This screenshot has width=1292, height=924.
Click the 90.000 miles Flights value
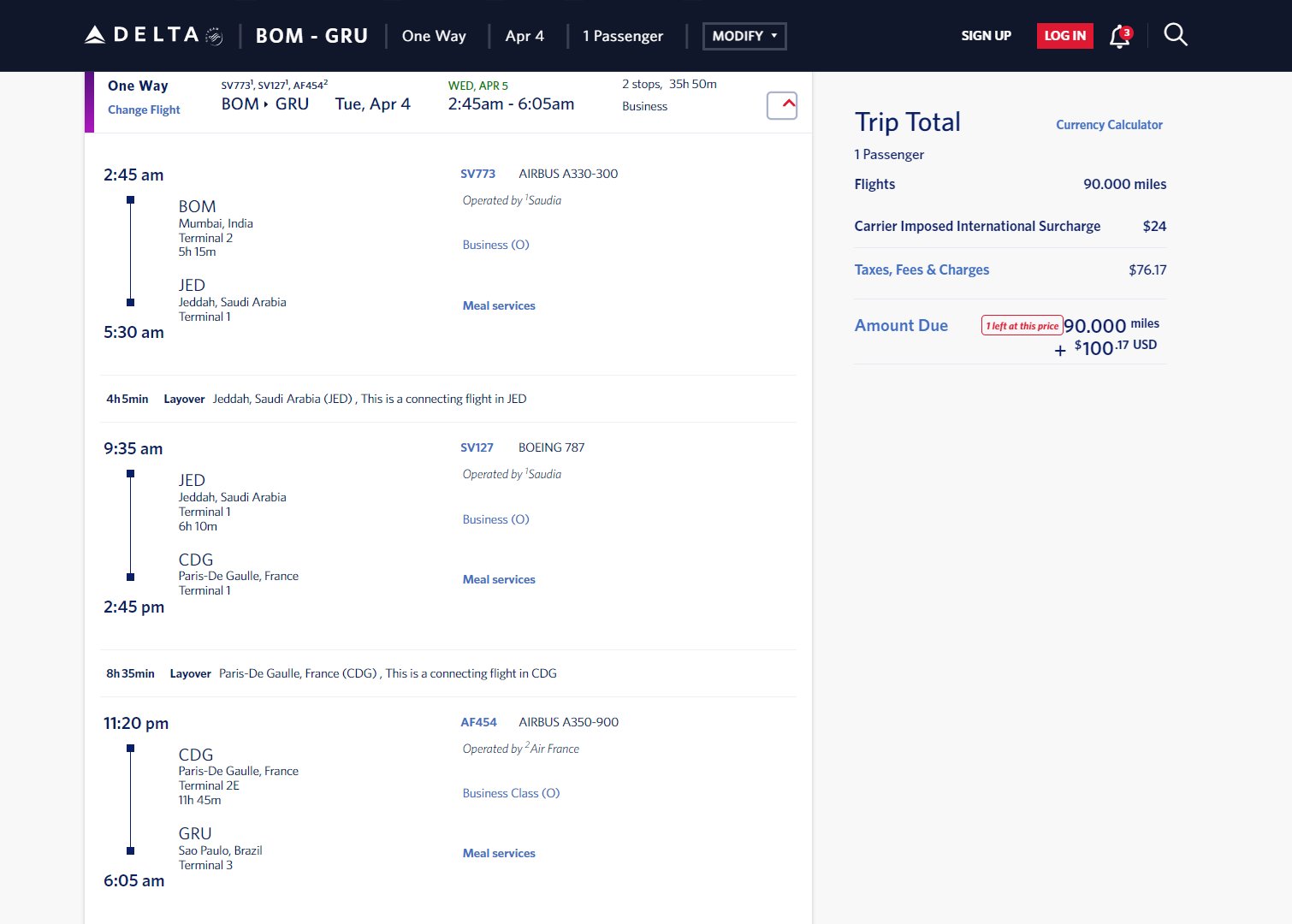point(1124,184)
